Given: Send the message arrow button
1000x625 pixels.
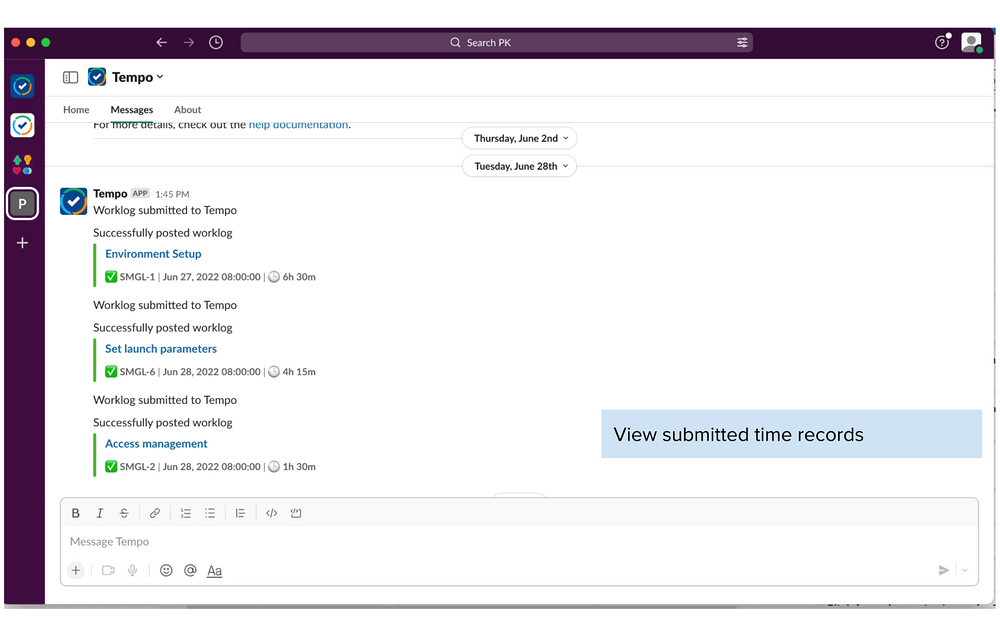Looking at the screenshot, I should tap(944, 570).
